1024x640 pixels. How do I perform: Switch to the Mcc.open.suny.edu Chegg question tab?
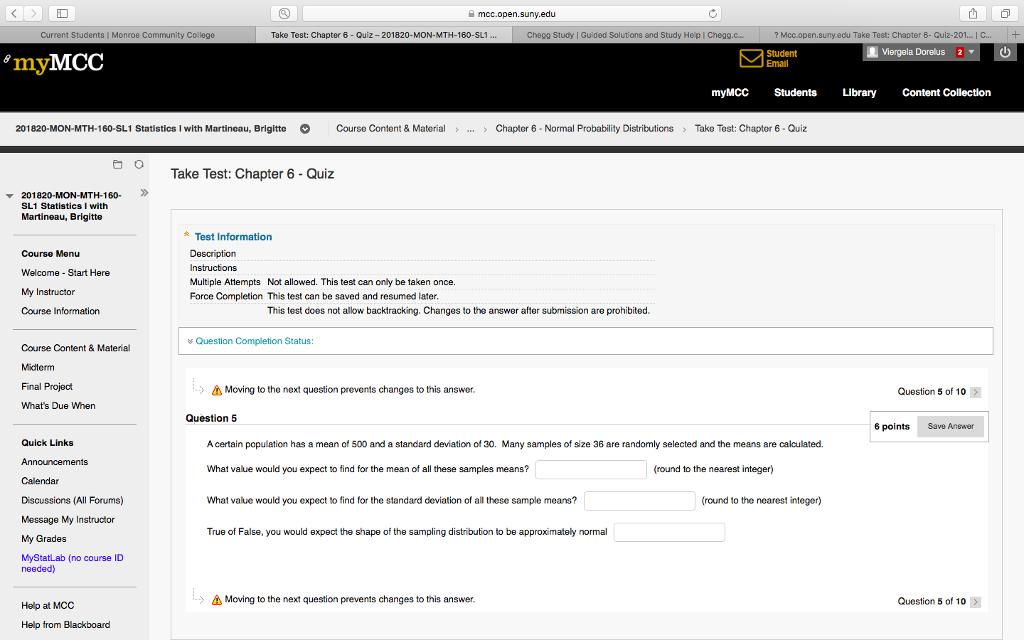882,35
